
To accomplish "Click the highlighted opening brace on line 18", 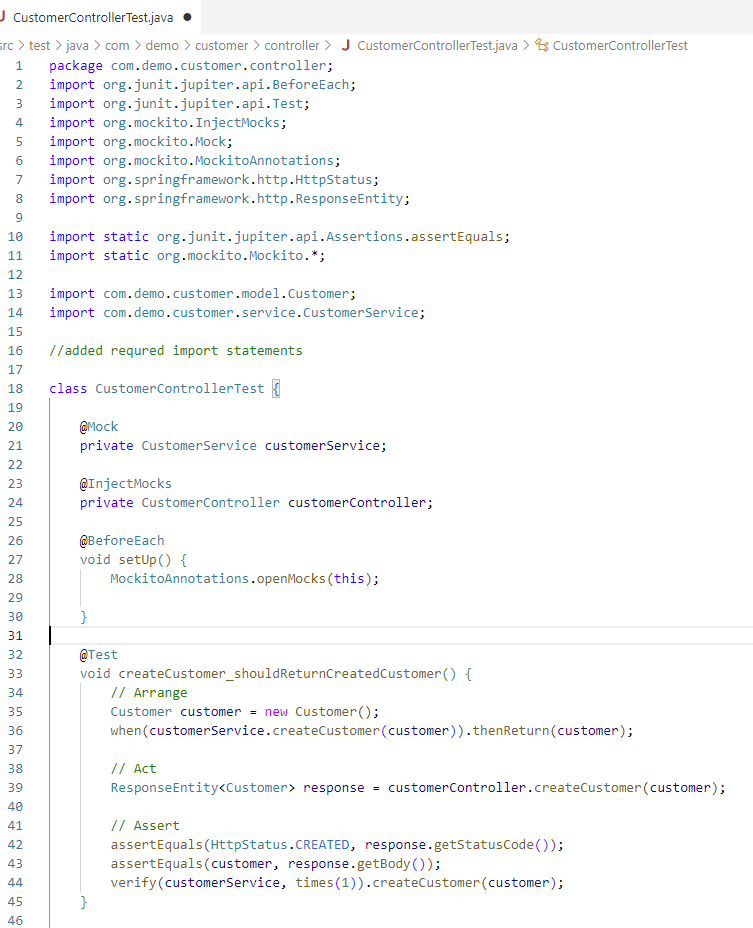I will coord(276,389).
